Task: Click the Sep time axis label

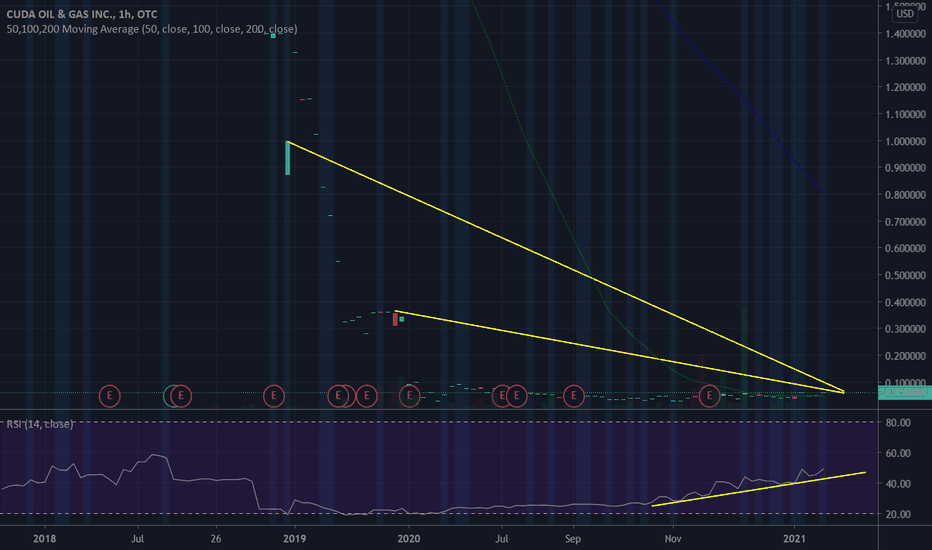Action: tap(573, 539)
